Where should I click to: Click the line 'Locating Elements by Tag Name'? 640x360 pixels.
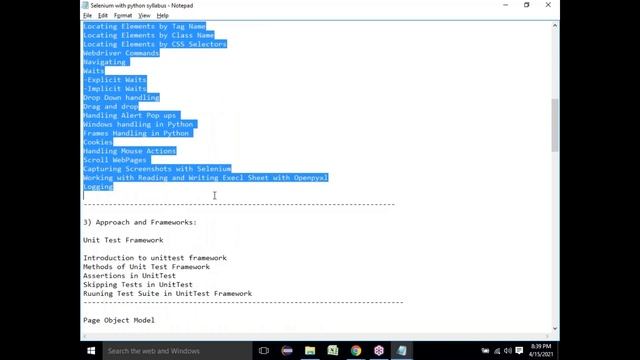[x=144, y=26]
